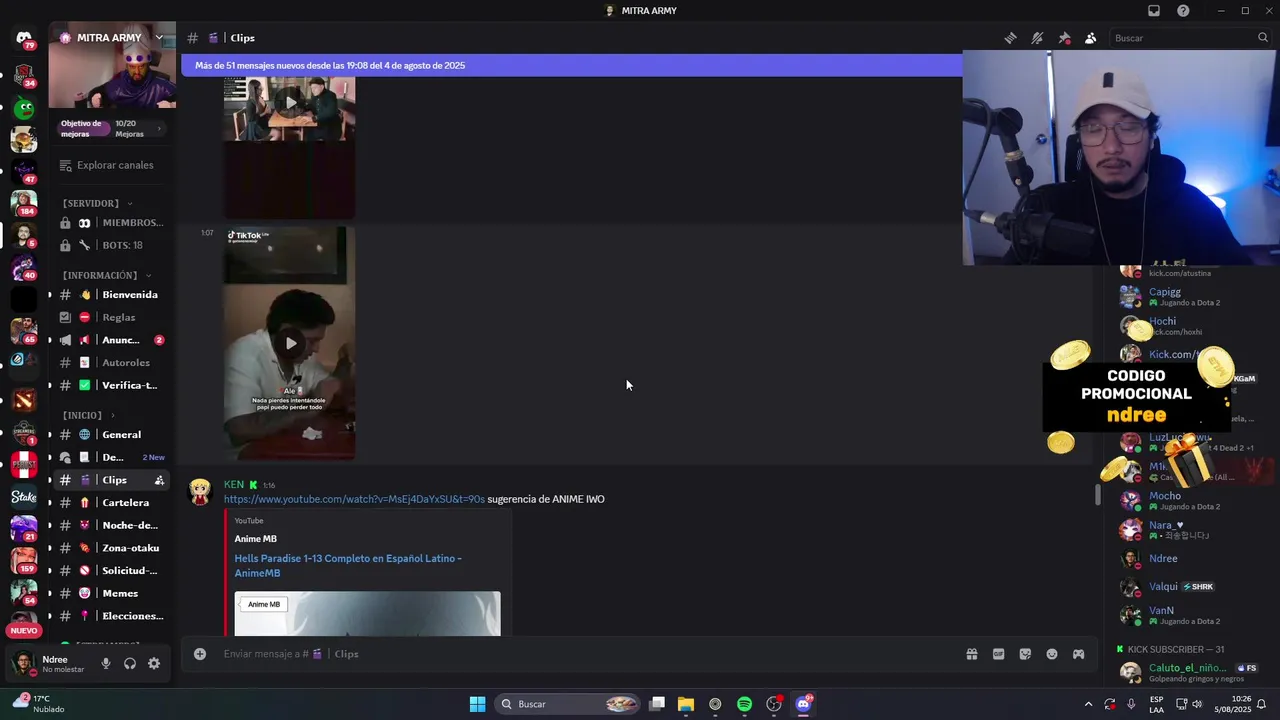The width and height of the screenshot is (1280, 720).
Task: Open the Noche-de channel
Action: click(x=110, y=525)
